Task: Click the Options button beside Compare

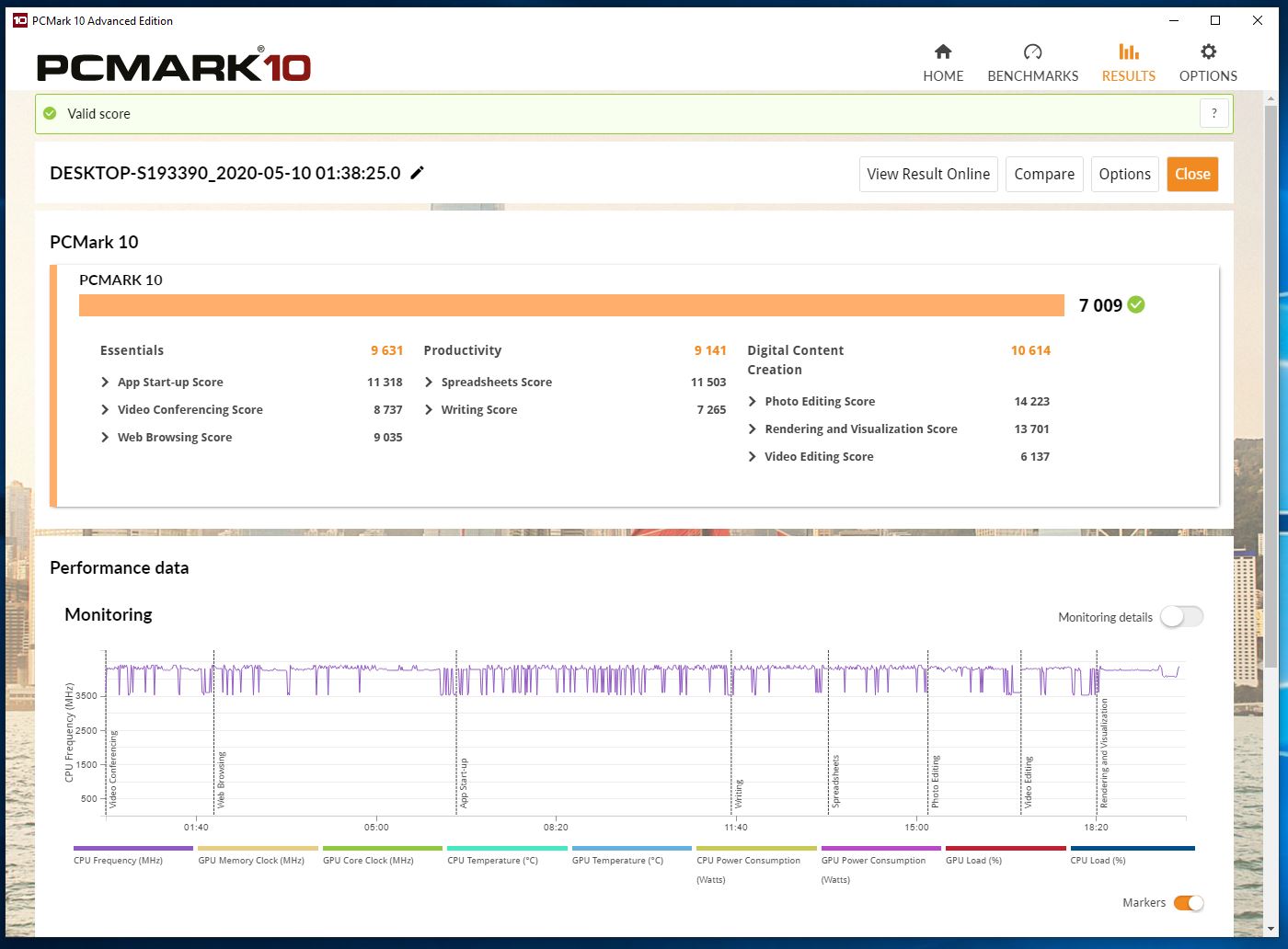Action: tap(1124, 174)
